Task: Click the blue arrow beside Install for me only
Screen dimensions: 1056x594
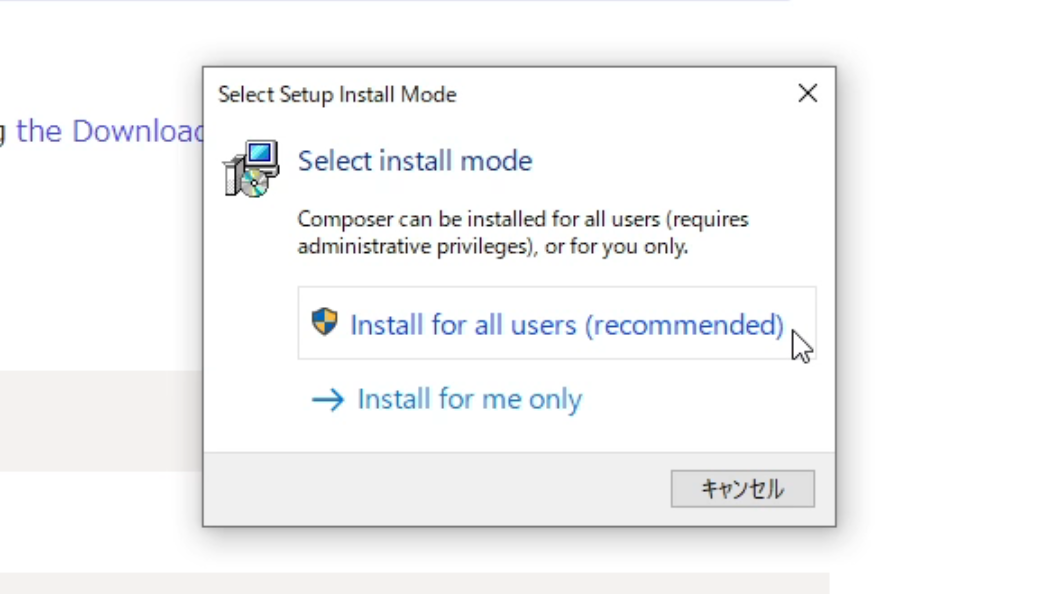Action: [x=328, y=399]
